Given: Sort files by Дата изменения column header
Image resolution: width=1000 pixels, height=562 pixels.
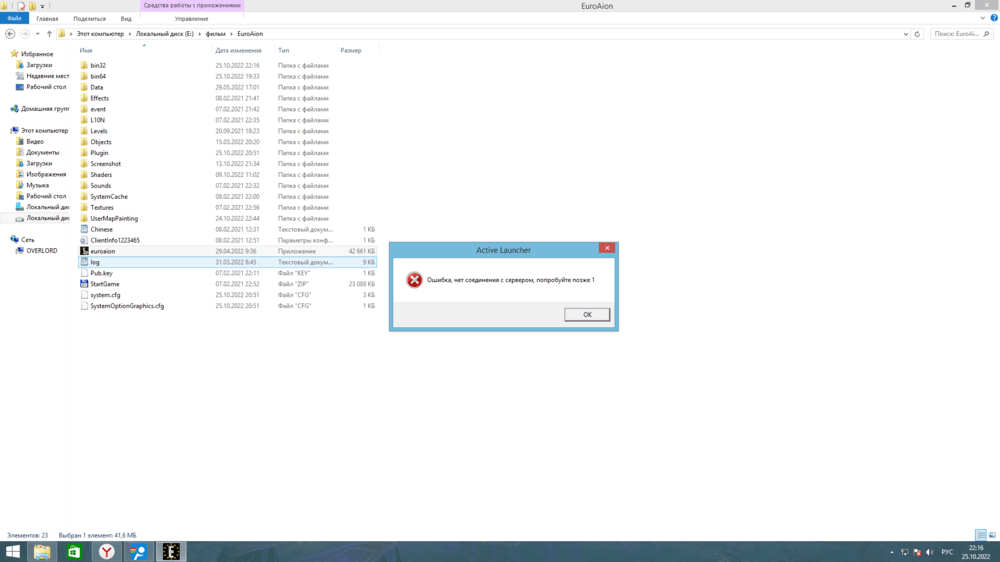Looking at the screenshot, I should [x=238, y=50].
